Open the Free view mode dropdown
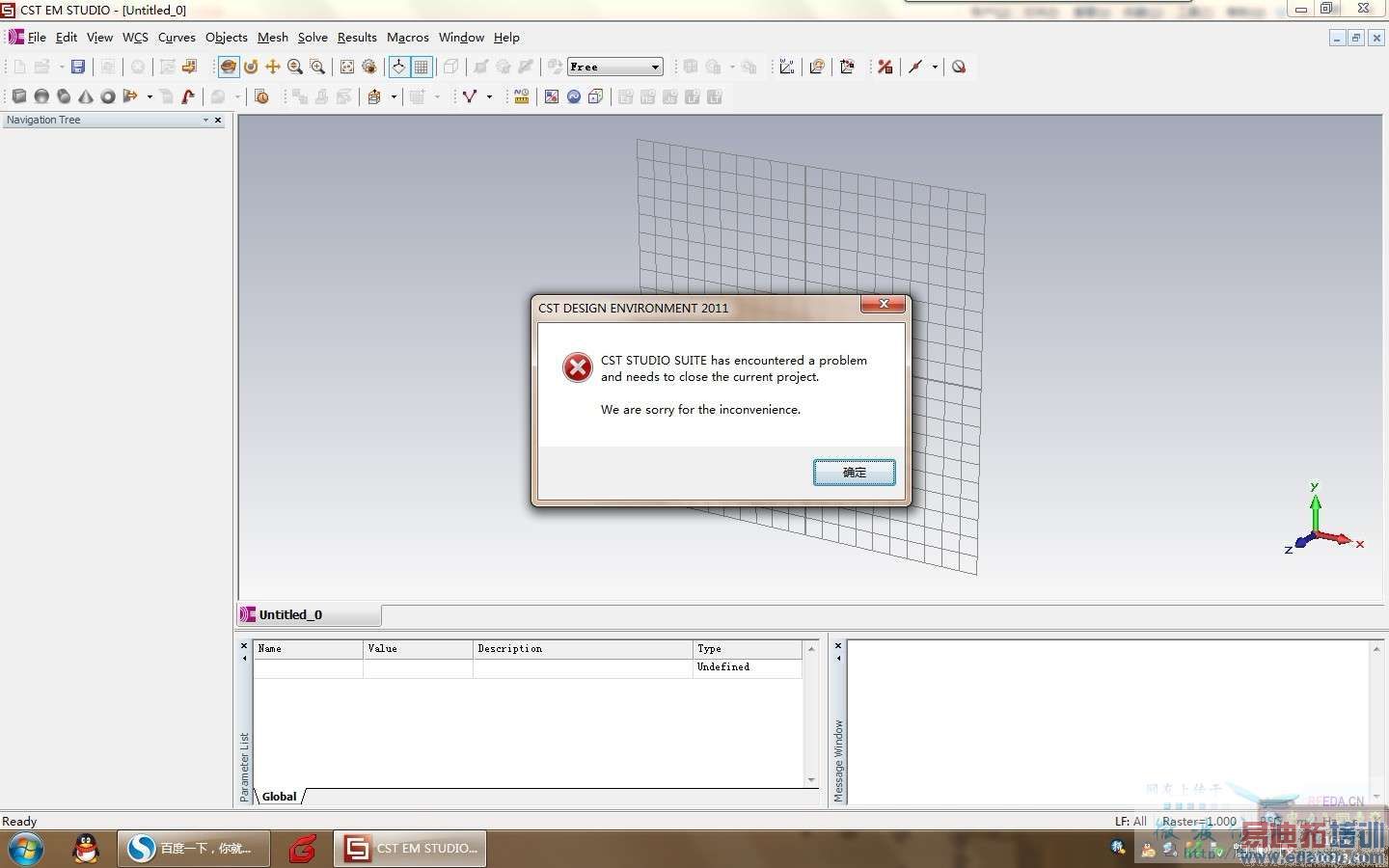The height and width of the screenshot is (868, 1389). (x=615, y=67)
